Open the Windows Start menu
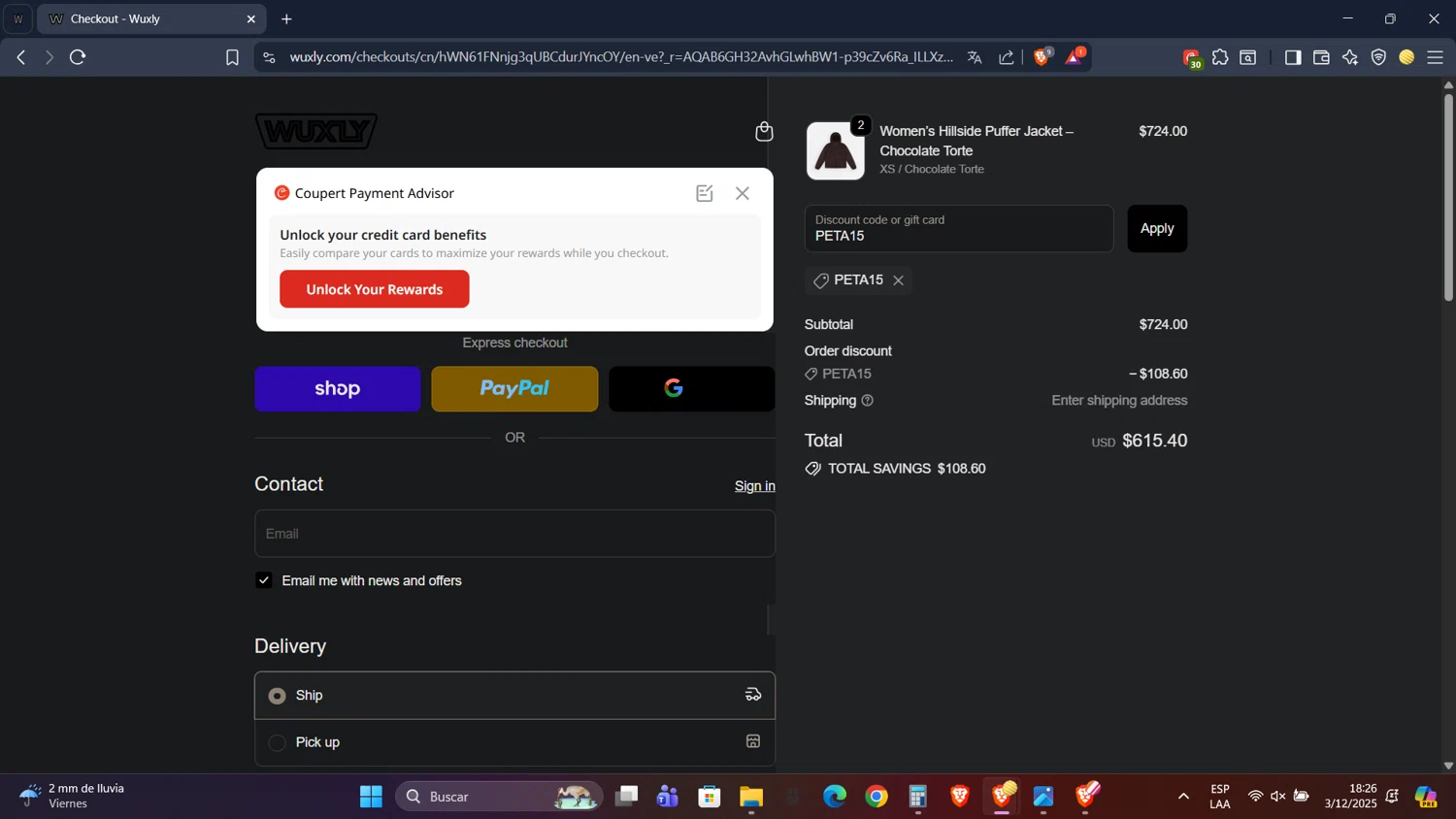Viewport: 1456px width, 819px height. 371,797
